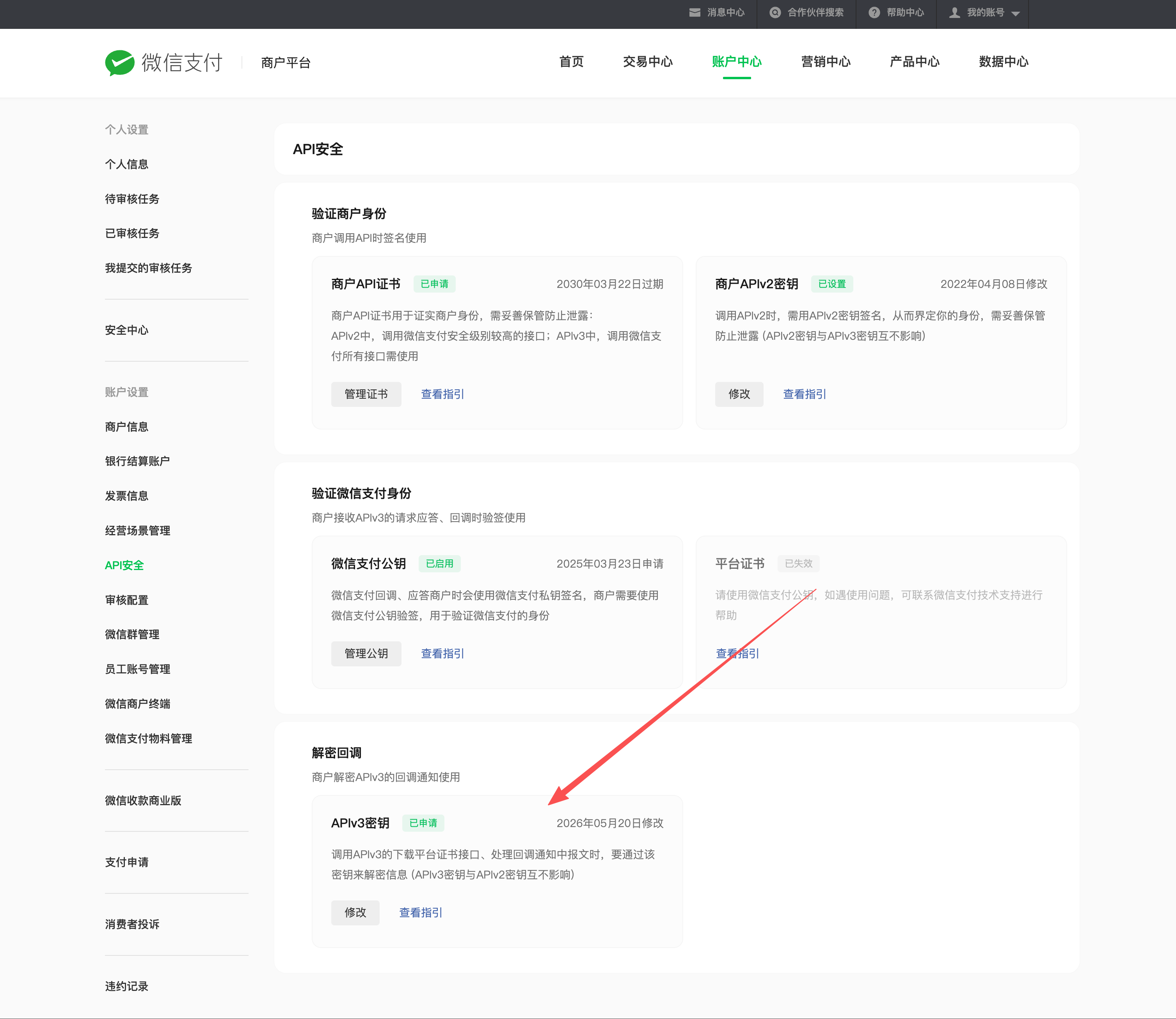
Task: Click 修改 button for APIv2密钥
Action: [x=739, y=394]
